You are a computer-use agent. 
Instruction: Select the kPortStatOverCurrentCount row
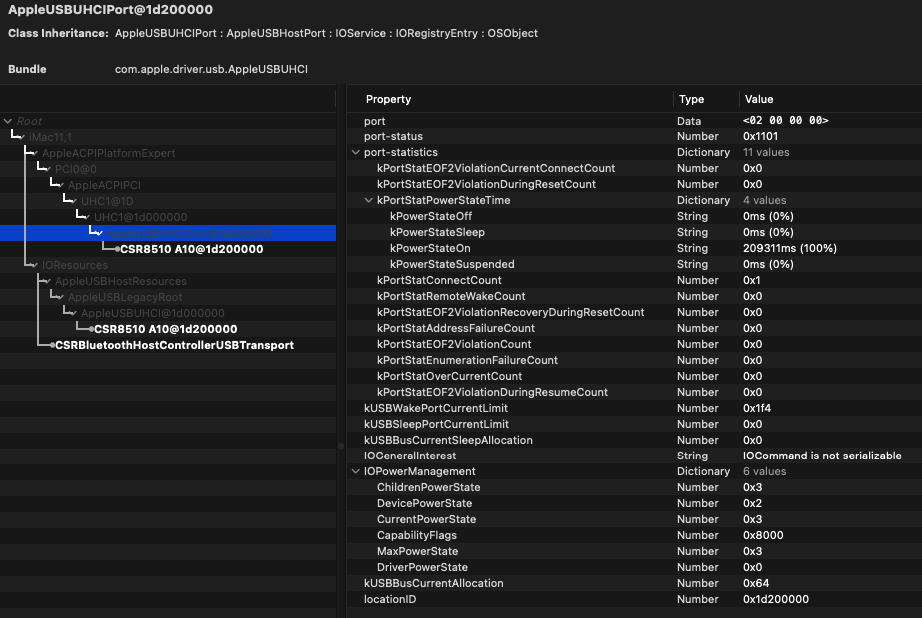click(x=634, y=376)
